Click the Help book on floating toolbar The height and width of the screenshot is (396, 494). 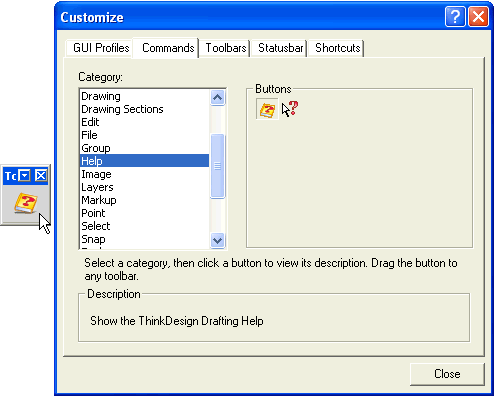pos(26,203)
